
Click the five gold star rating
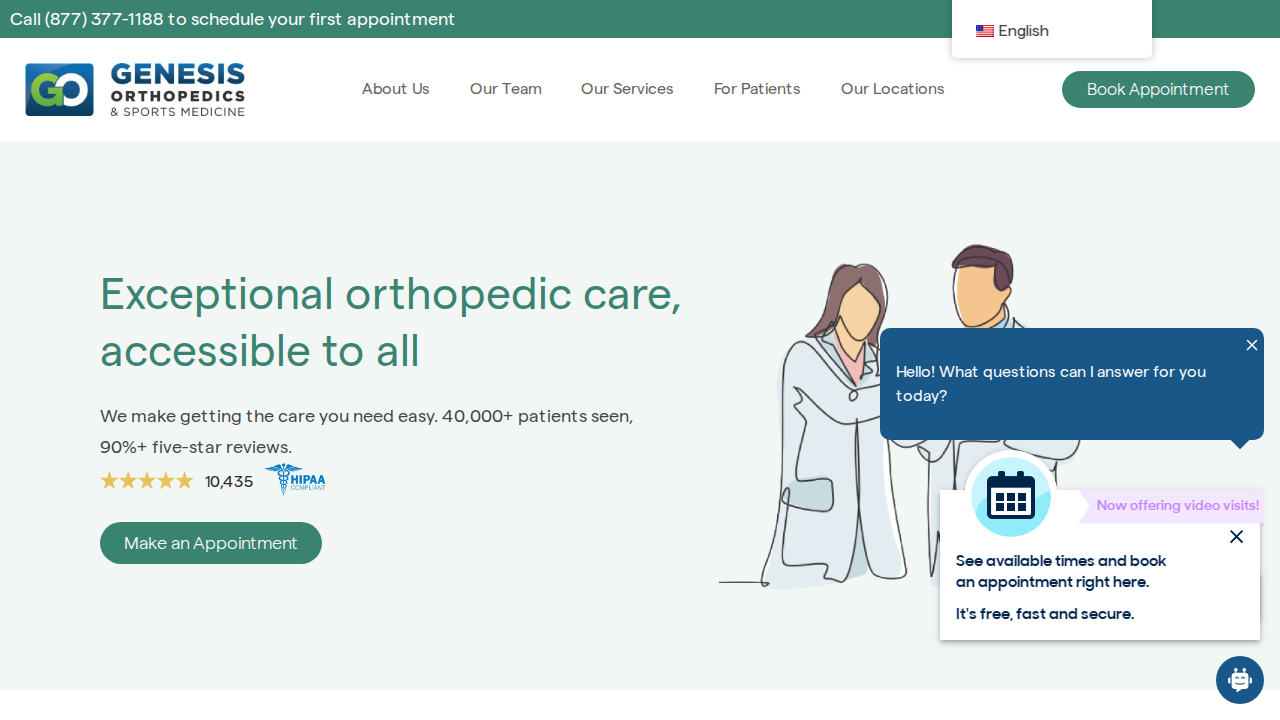(x=147, y=481)
